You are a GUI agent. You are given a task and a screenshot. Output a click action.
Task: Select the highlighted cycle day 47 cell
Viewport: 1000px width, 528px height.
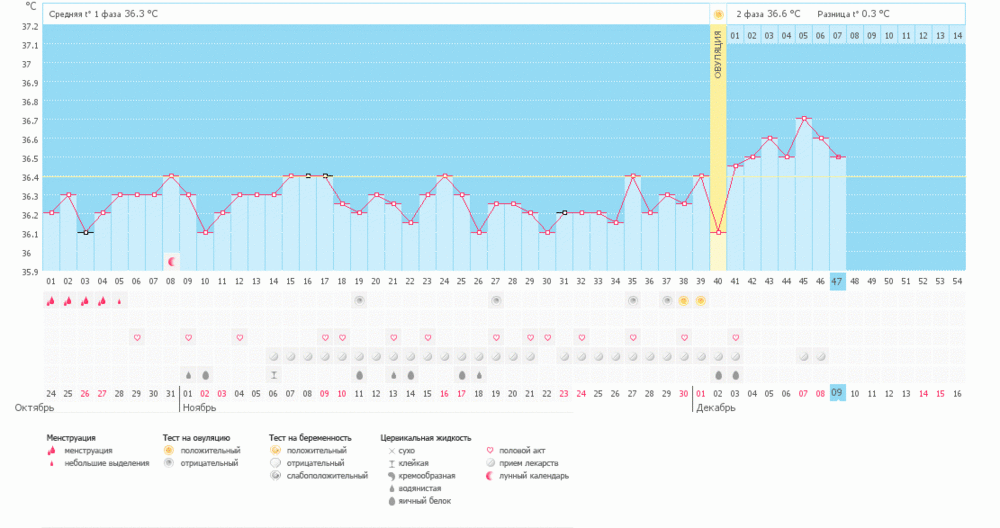(x=837, y=282)
